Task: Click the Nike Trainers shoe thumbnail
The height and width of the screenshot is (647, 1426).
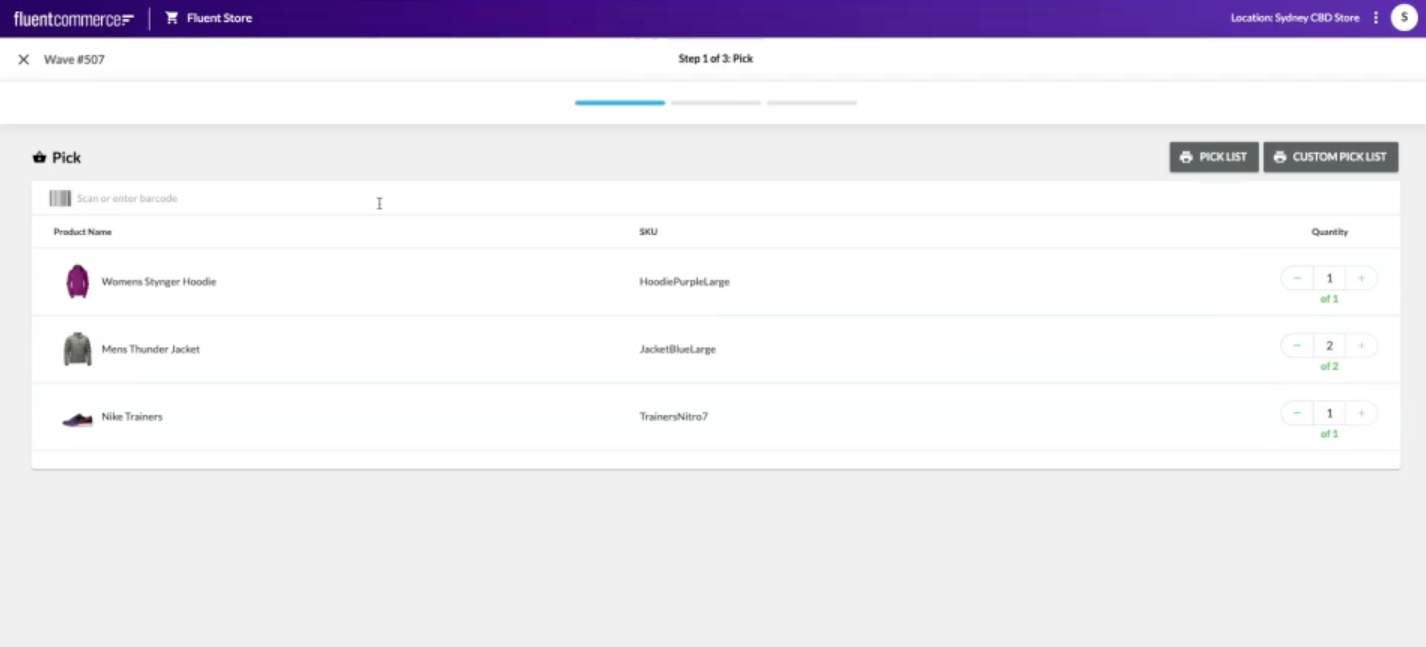Action: [77, 418]
